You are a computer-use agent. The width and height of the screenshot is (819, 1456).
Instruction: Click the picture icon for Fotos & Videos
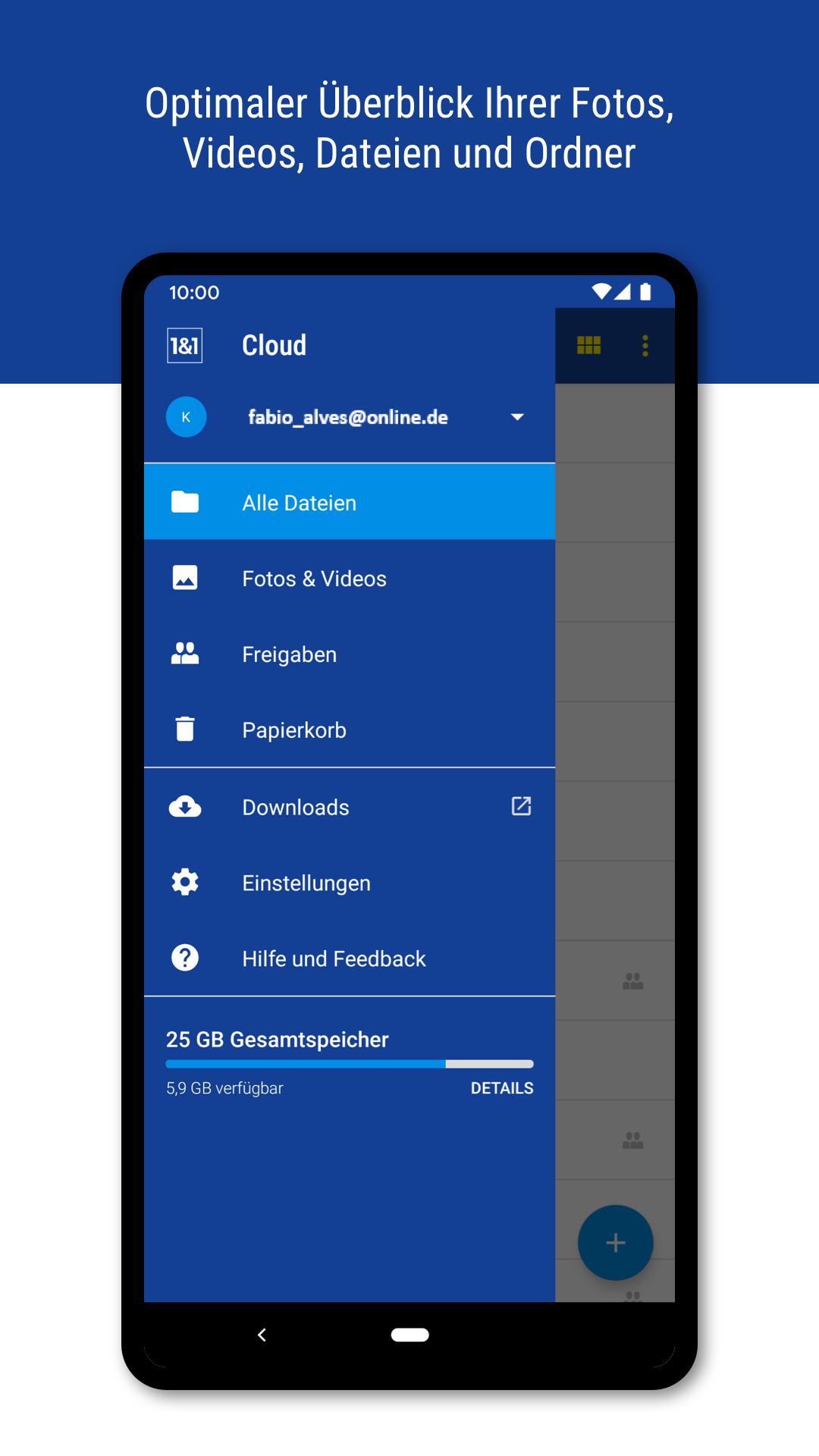(x=185, y=578)
